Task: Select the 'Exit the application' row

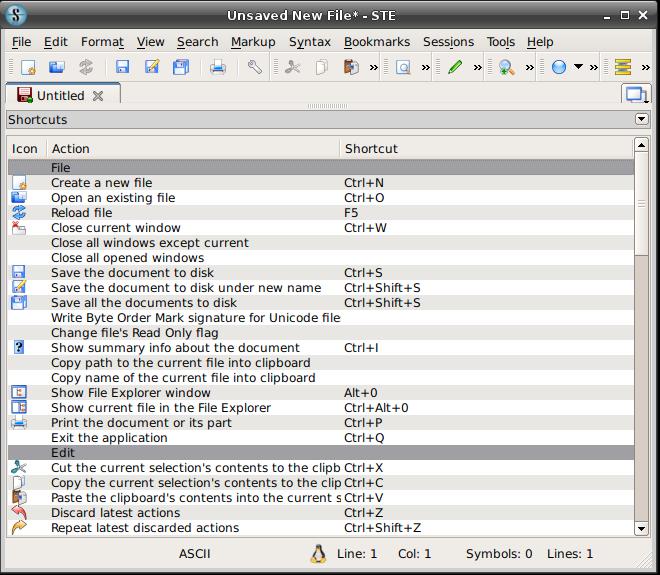Action: [321, 438]
